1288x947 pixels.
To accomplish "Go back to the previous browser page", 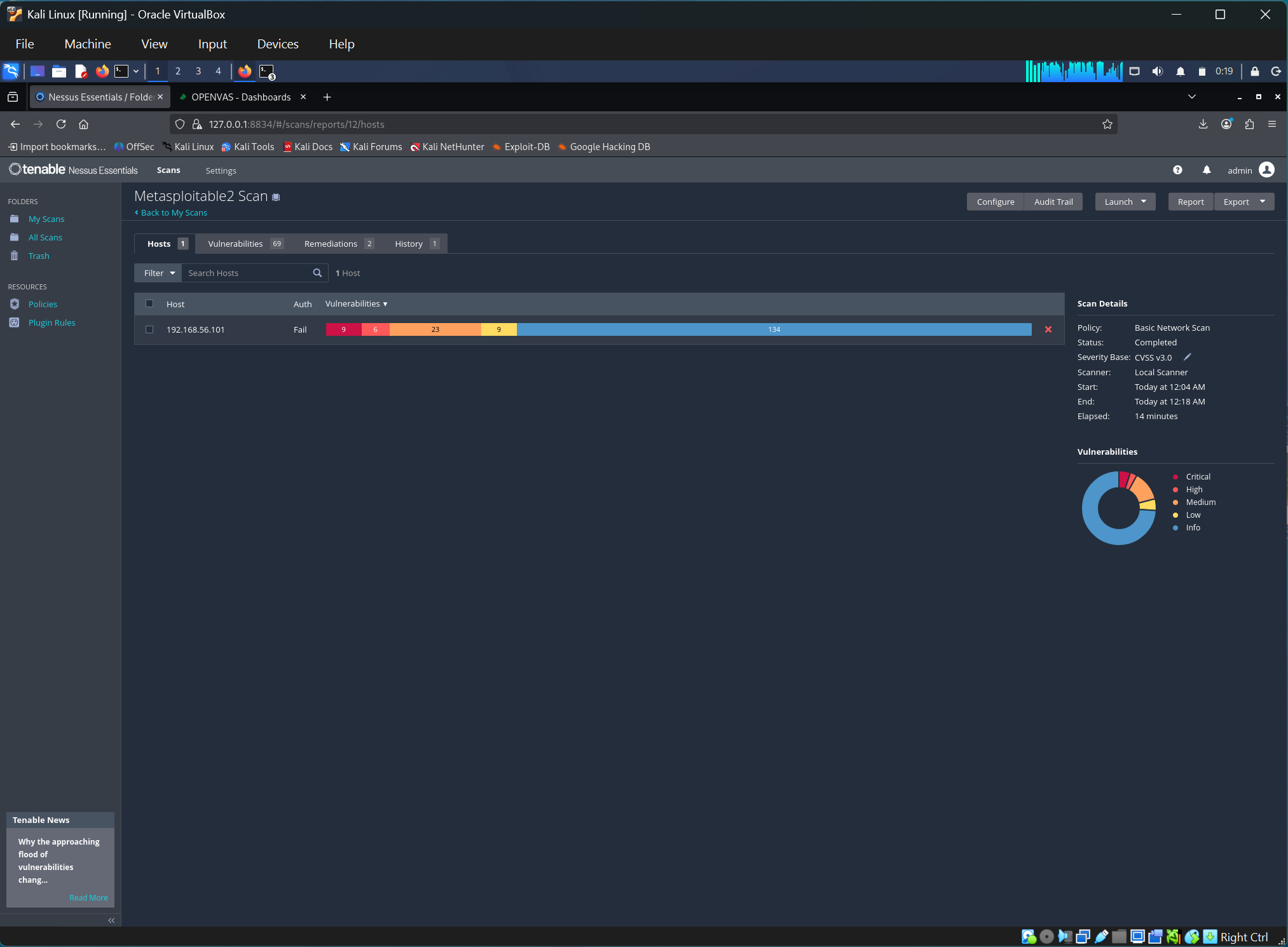I will 15,124.
